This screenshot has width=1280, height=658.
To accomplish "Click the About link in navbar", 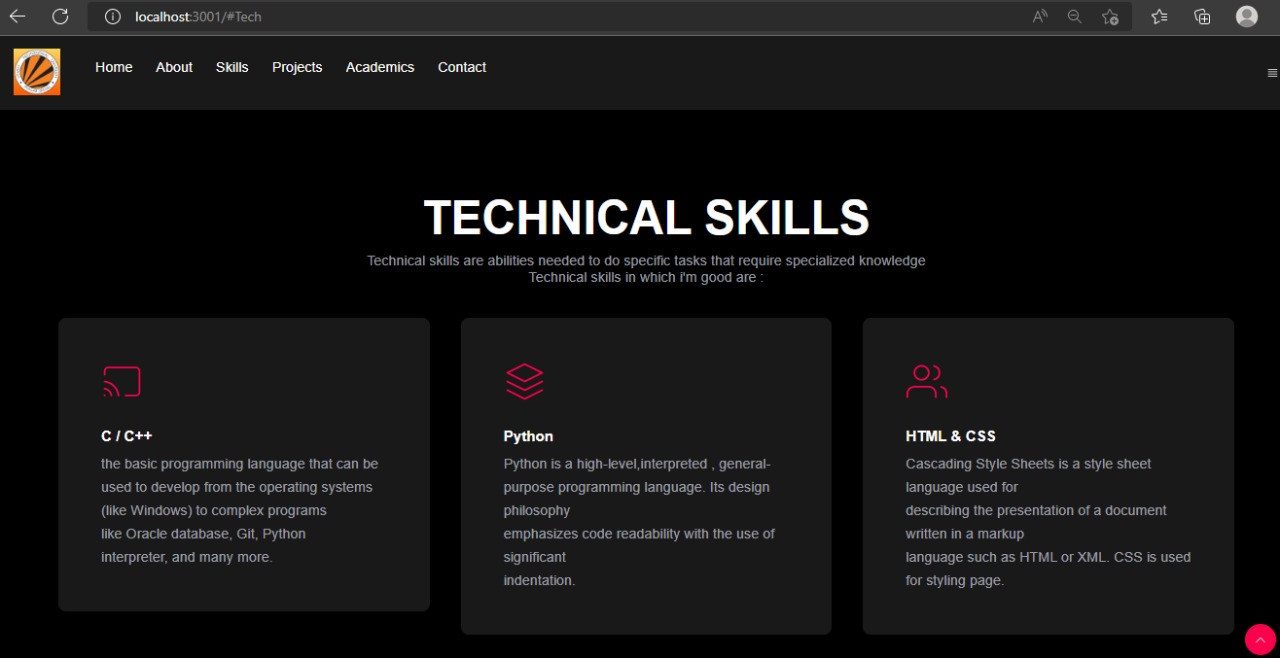I will click(174, 67).
